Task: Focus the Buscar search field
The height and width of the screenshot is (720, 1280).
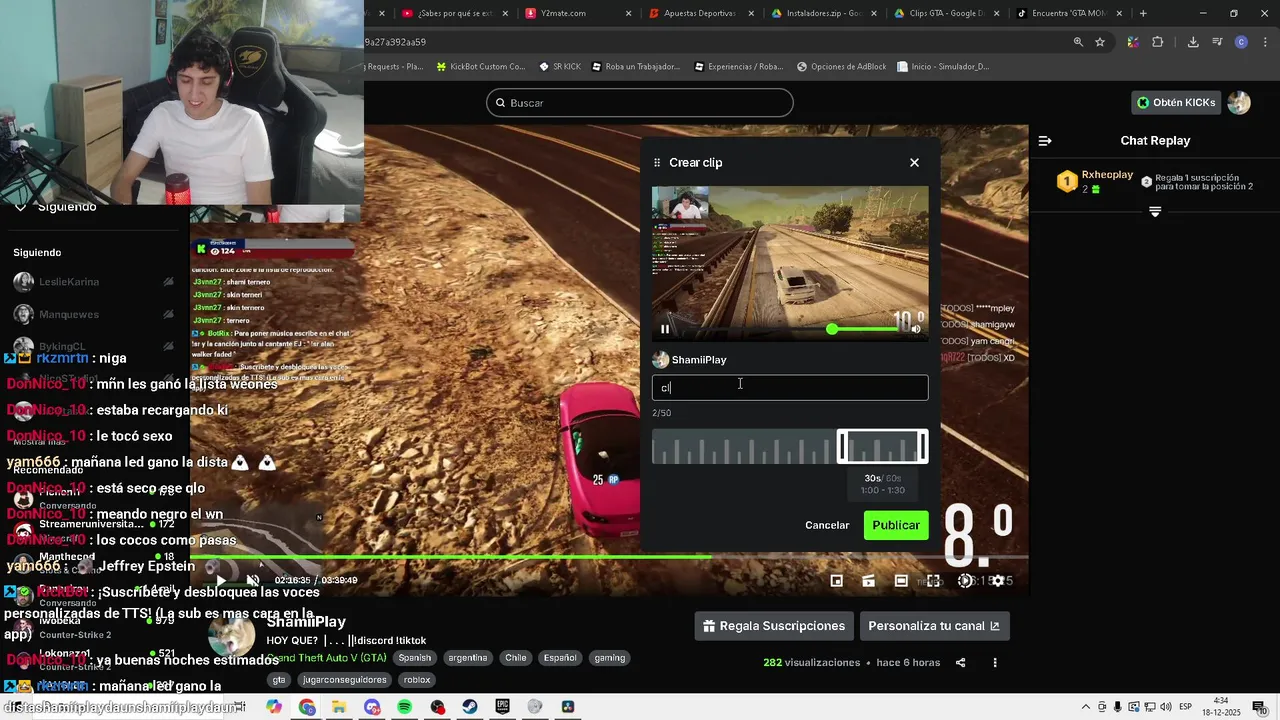Action: tap(640, 103)
